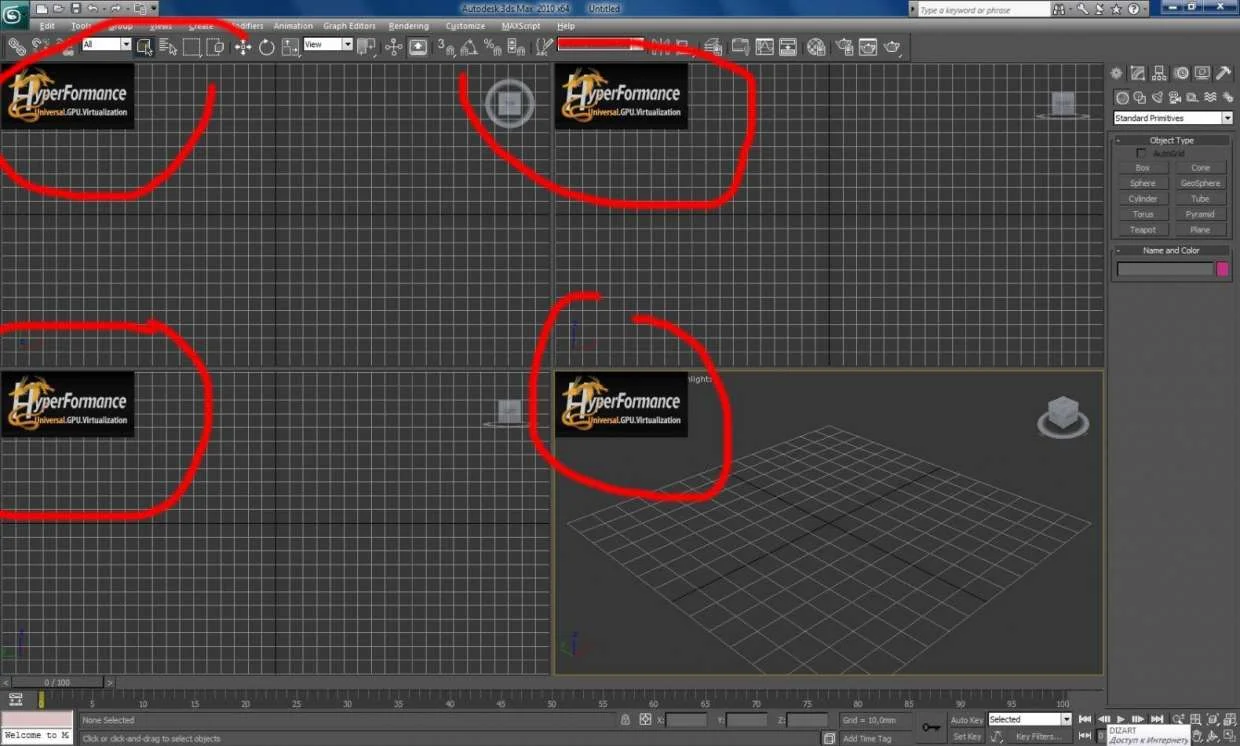Click the Unlink Selection tool
Viewport: 1240px width, 746px height.
40,46
